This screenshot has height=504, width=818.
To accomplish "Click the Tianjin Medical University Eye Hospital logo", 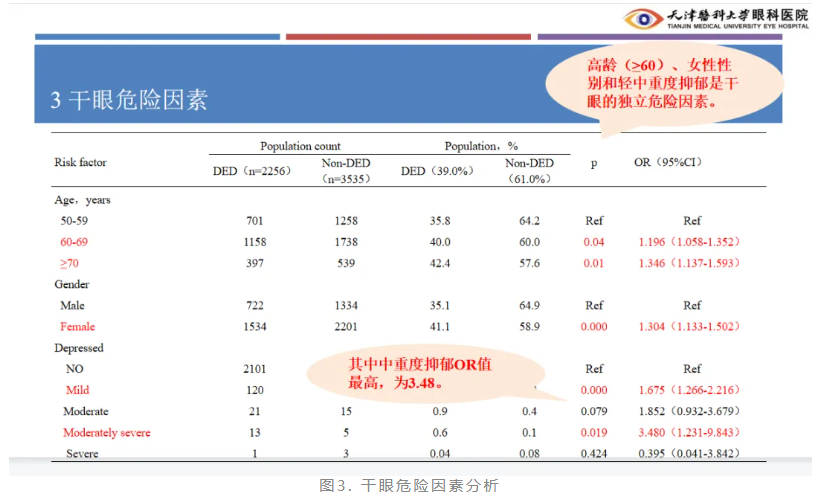I will click(x=713, y=18).
